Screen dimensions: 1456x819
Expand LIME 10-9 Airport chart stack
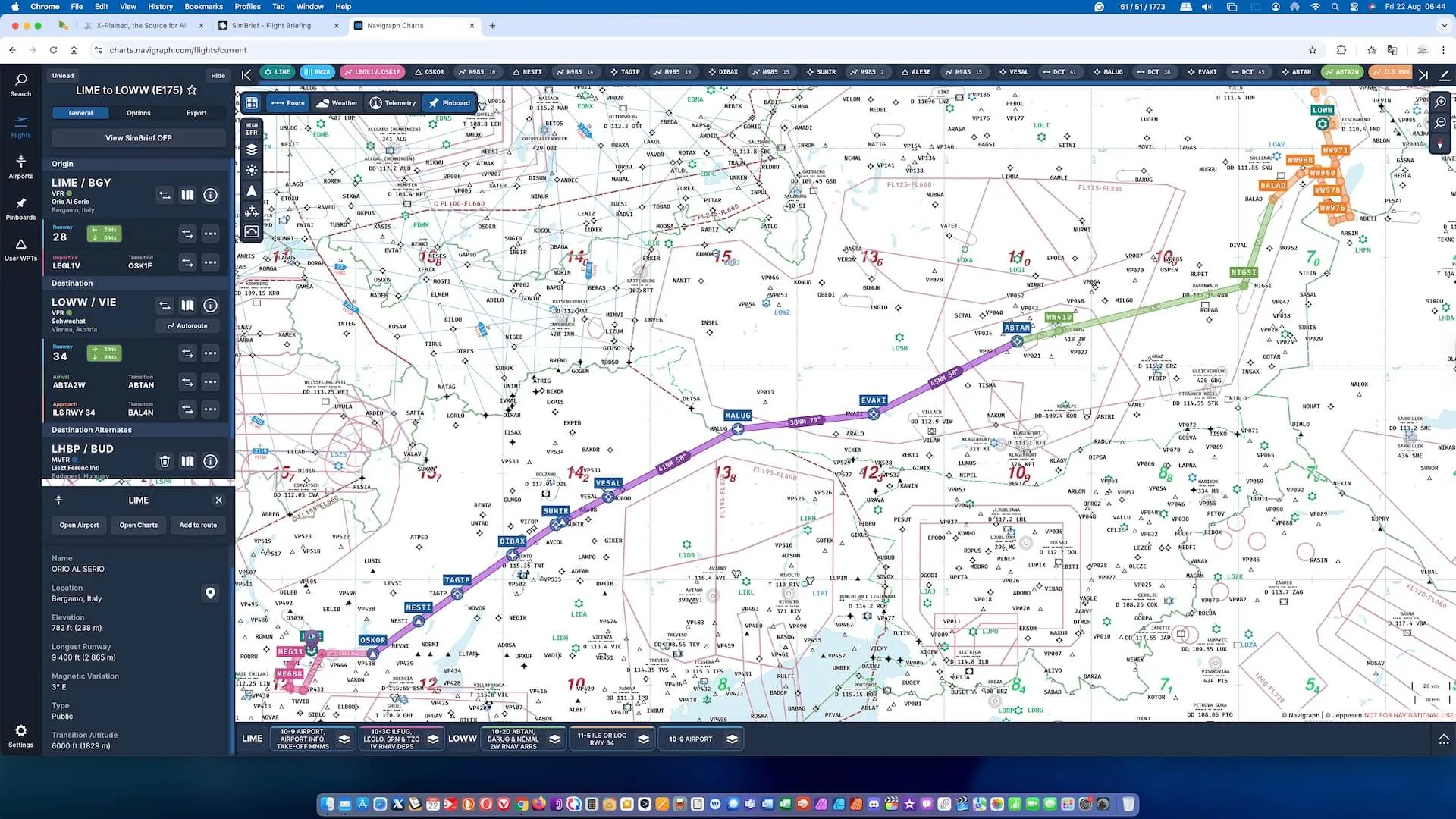[344, 739]
